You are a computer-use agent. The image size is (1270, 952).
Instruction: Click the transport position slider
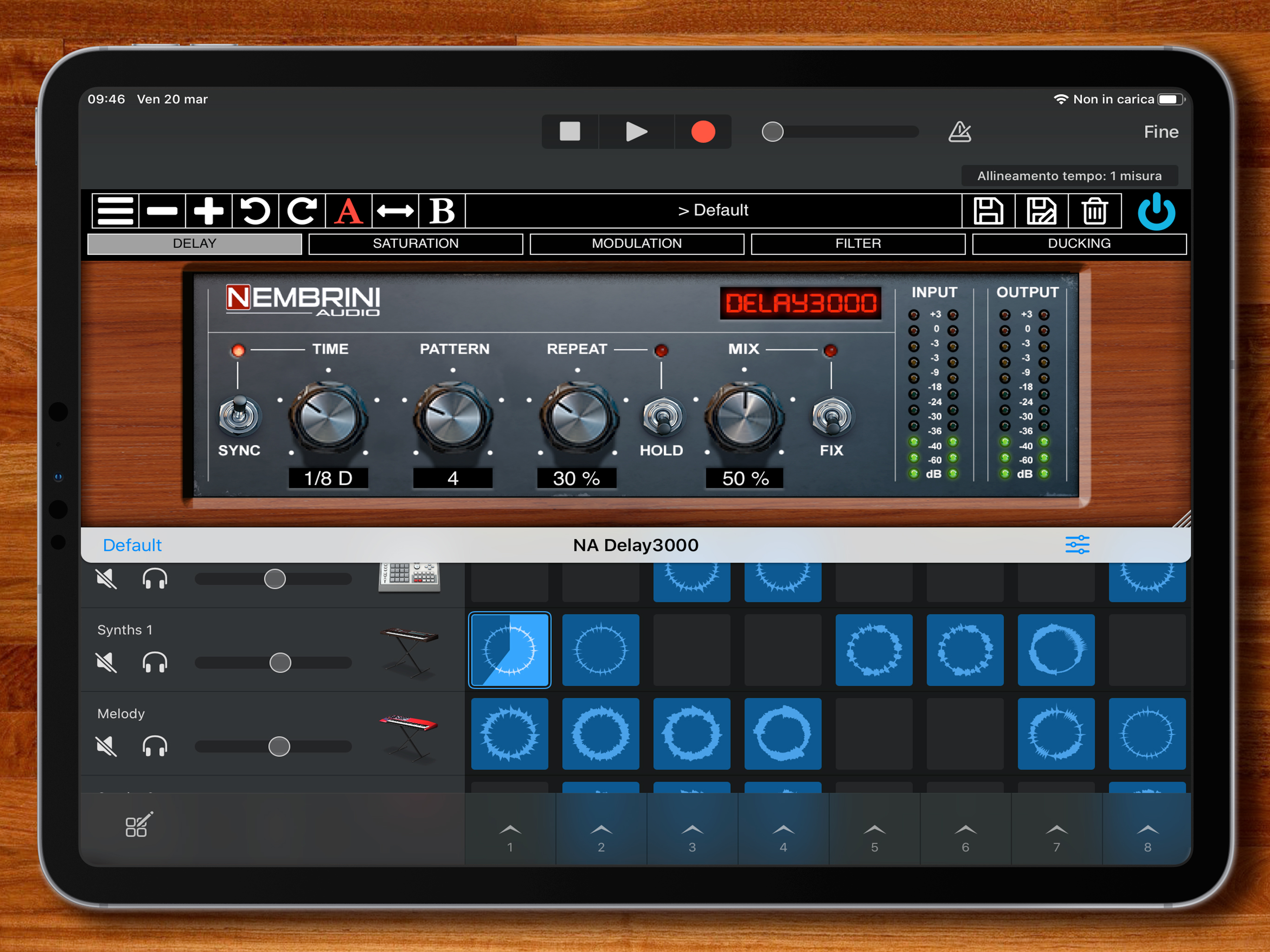(x=840, y=132)
